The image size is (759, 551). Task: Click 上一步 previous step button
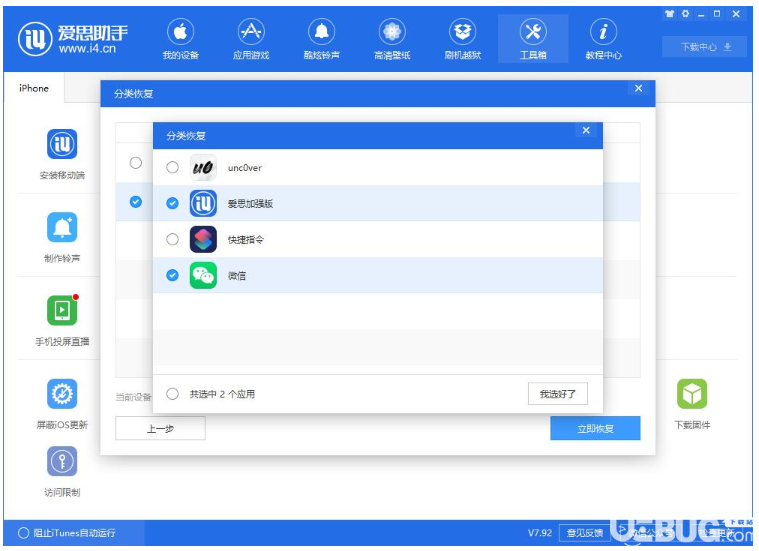(160, 429)
